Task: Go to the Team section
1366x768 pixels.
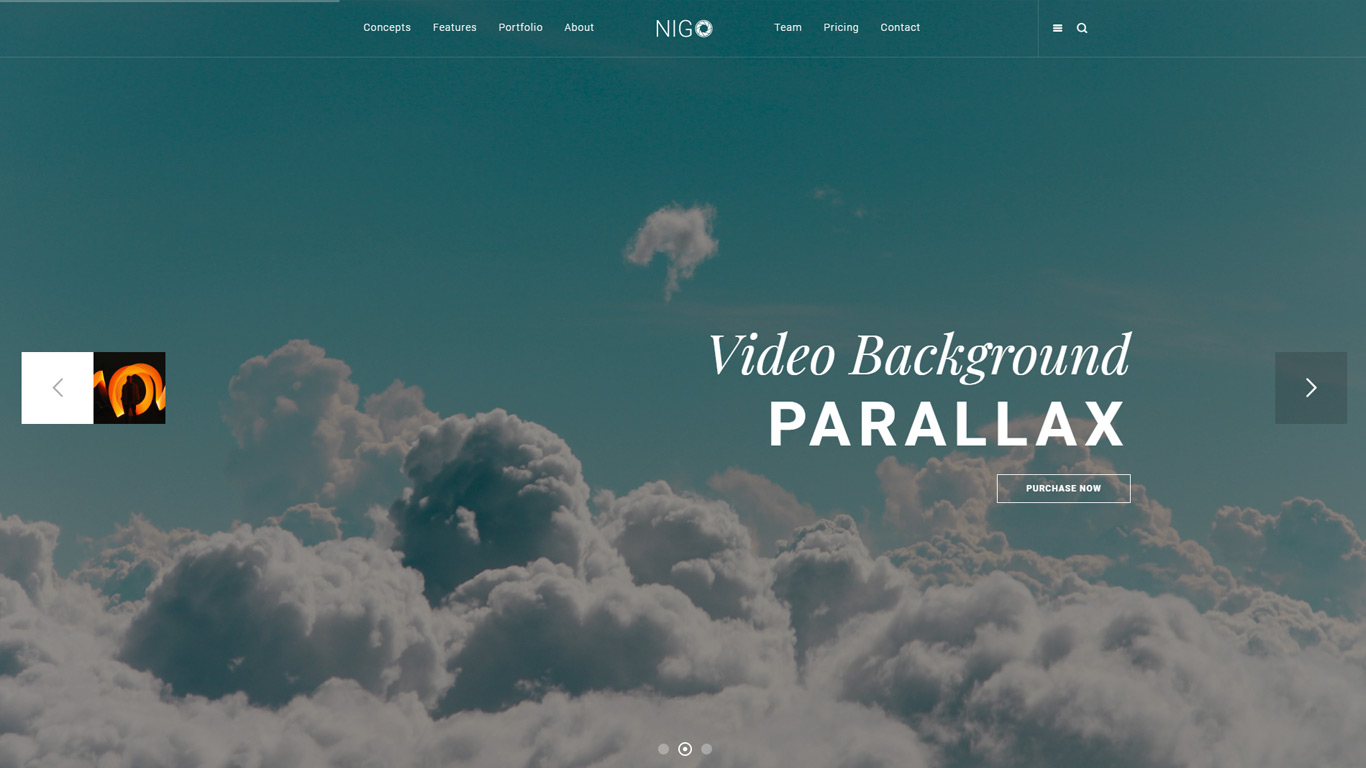Action: click(788, 28)
